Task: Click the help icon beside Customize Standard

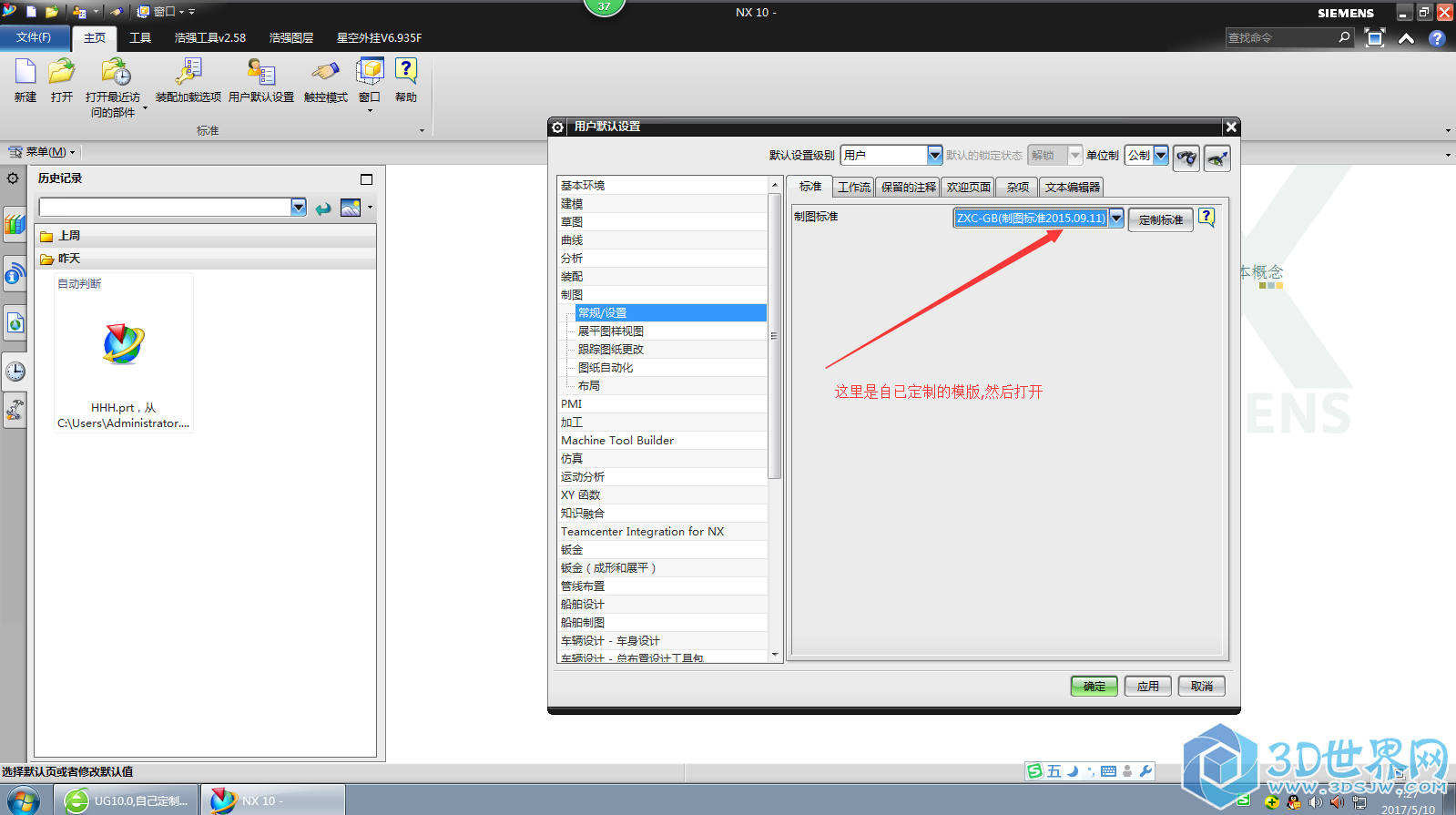Action: click(x=1207, y=218)
